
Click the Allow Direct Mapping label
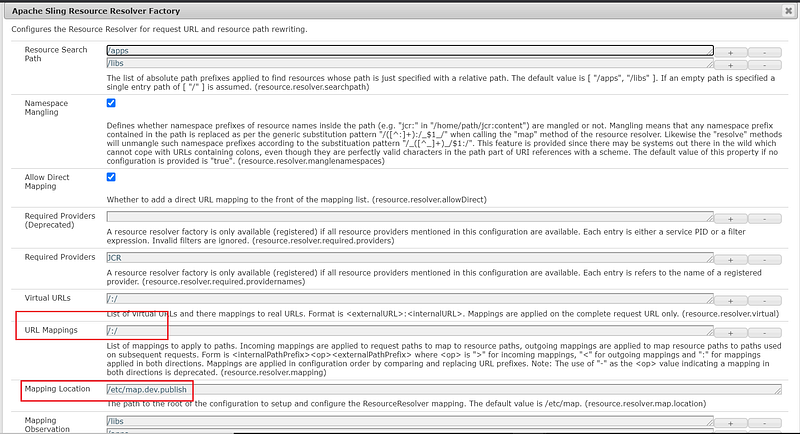46,182
